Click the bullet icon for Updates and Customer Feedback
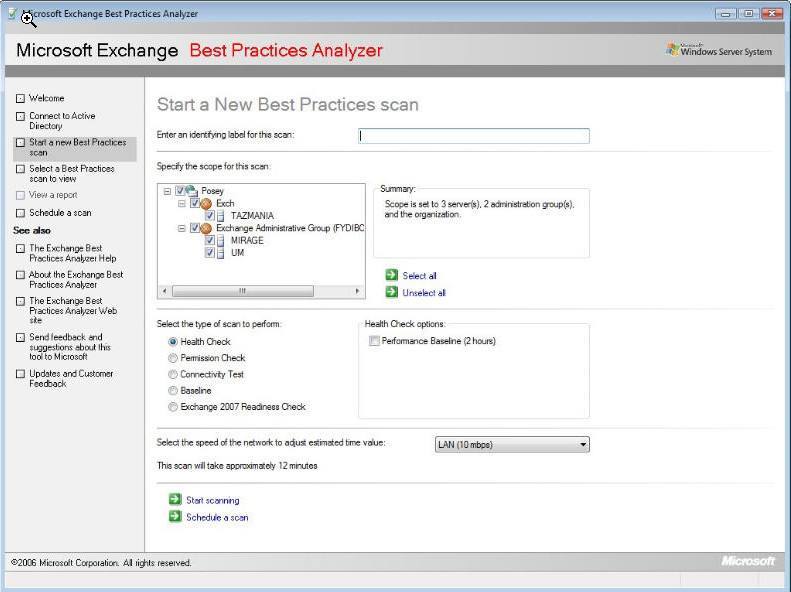 click(x=20, y=374)
